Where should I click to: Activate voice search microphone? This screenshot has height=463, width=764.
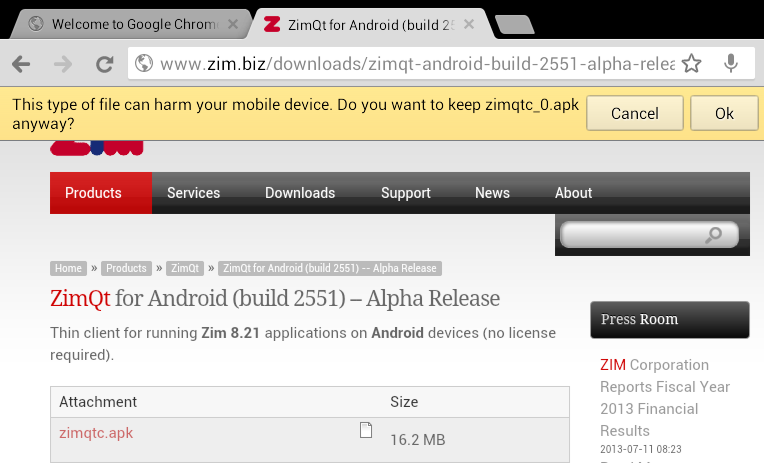coord(731,64)
